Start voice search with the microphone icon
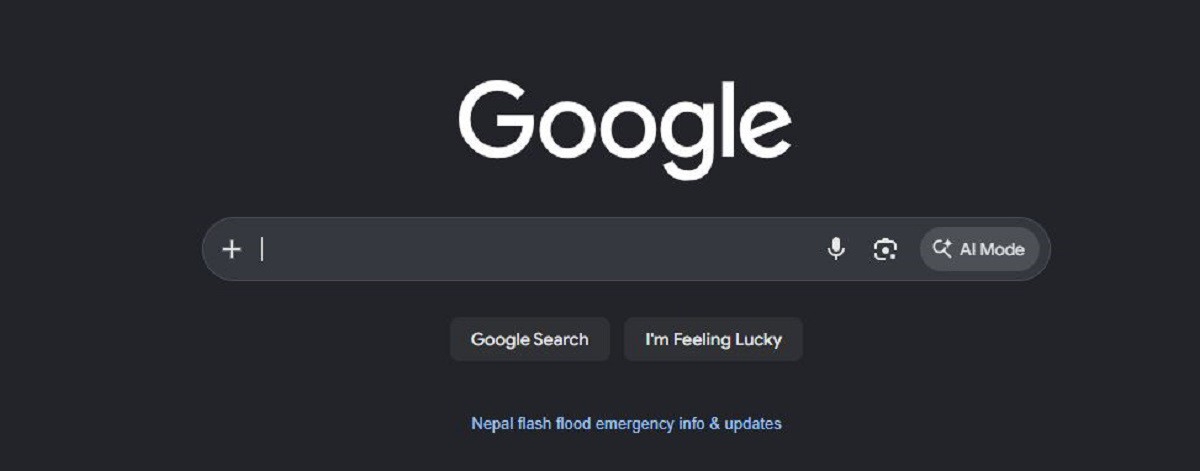Viewport: 1200px width, 471px height. coord(836,249)
